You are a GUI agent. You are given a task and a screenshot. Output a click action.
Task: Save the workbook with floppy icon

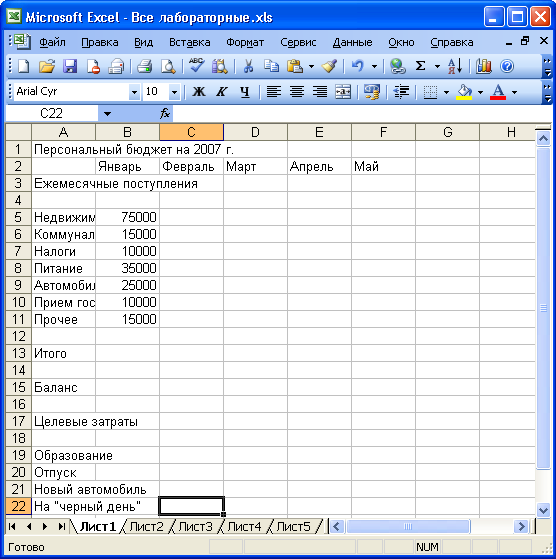click(70, 66)
